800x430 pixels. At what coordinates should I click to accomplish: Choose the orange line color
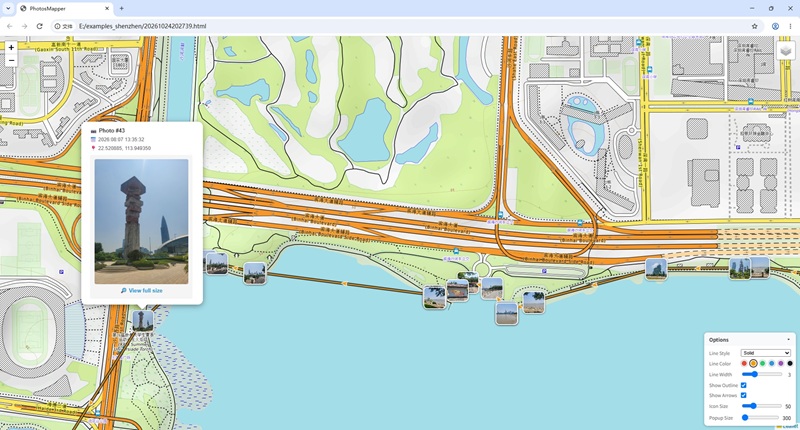(x=753, y=364)
